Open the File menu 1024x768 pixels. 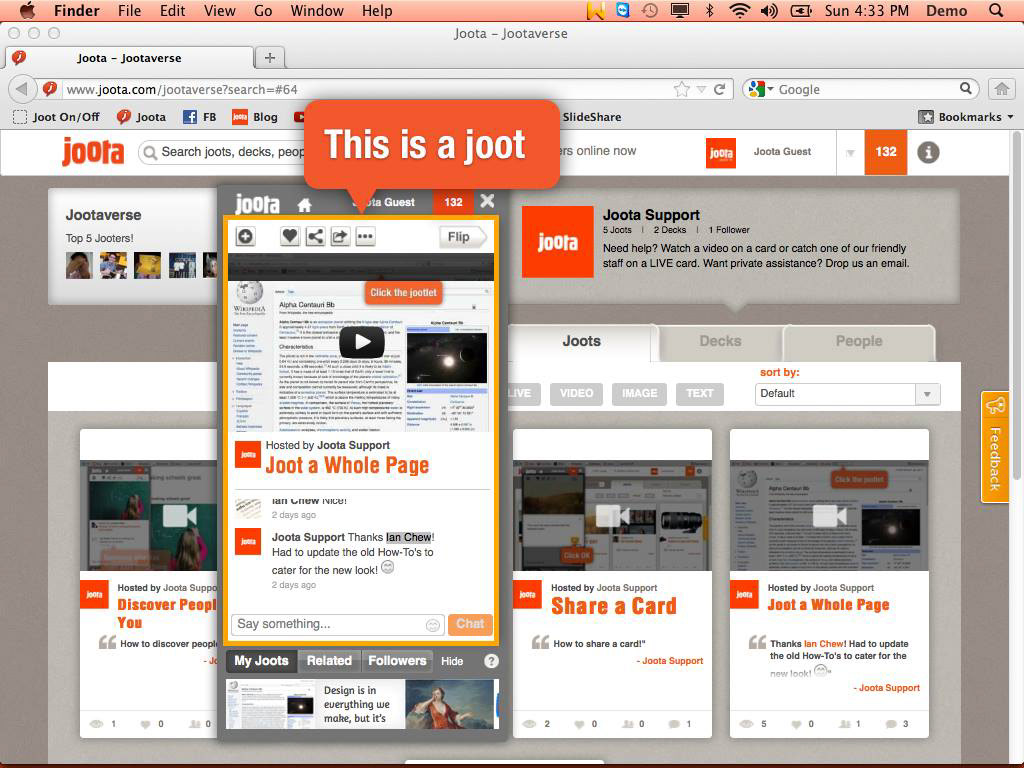[x=129, y=10]
